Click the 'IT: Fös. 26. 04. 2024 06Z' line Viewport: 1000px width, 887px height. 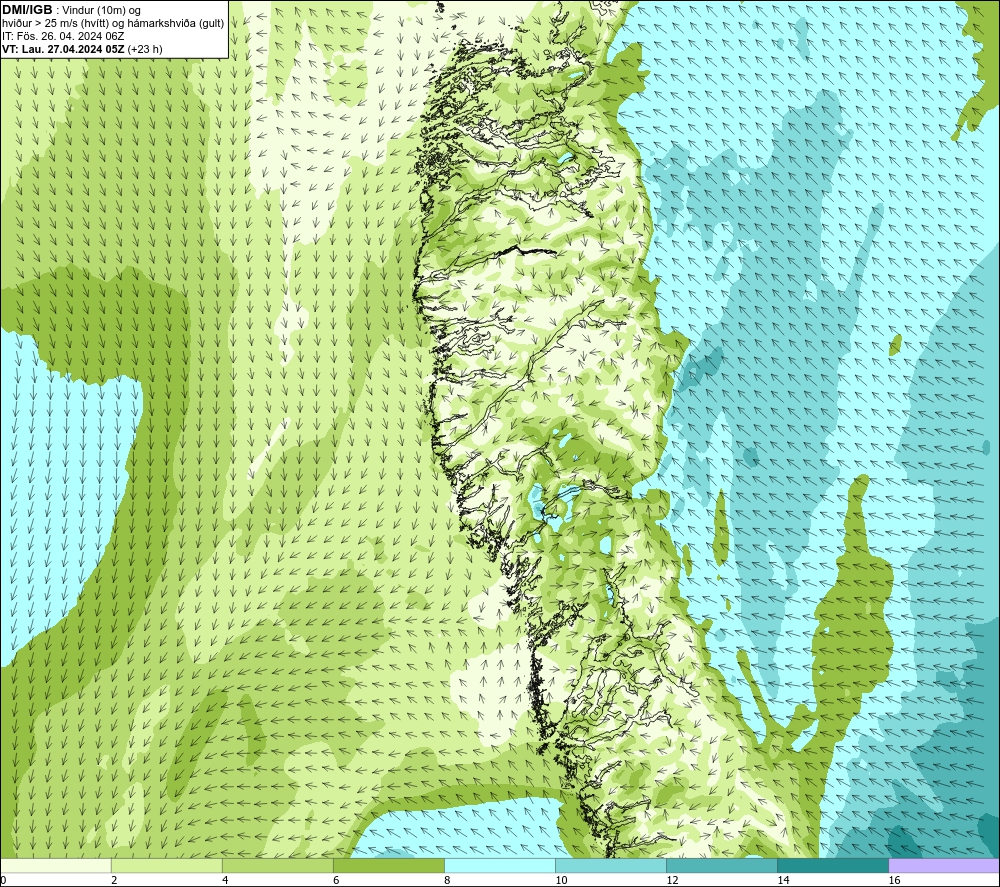coord(63,36)
